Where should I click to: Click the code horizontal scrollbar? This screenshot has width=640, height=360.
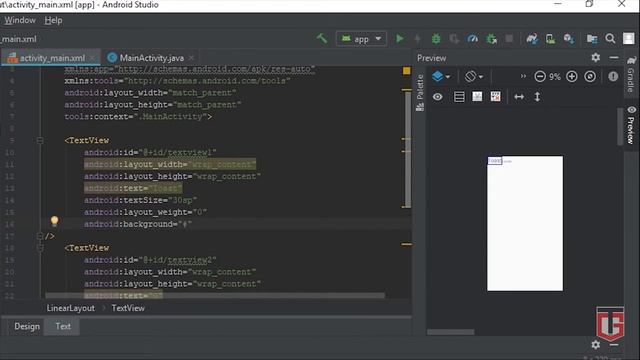coord(215,295)
